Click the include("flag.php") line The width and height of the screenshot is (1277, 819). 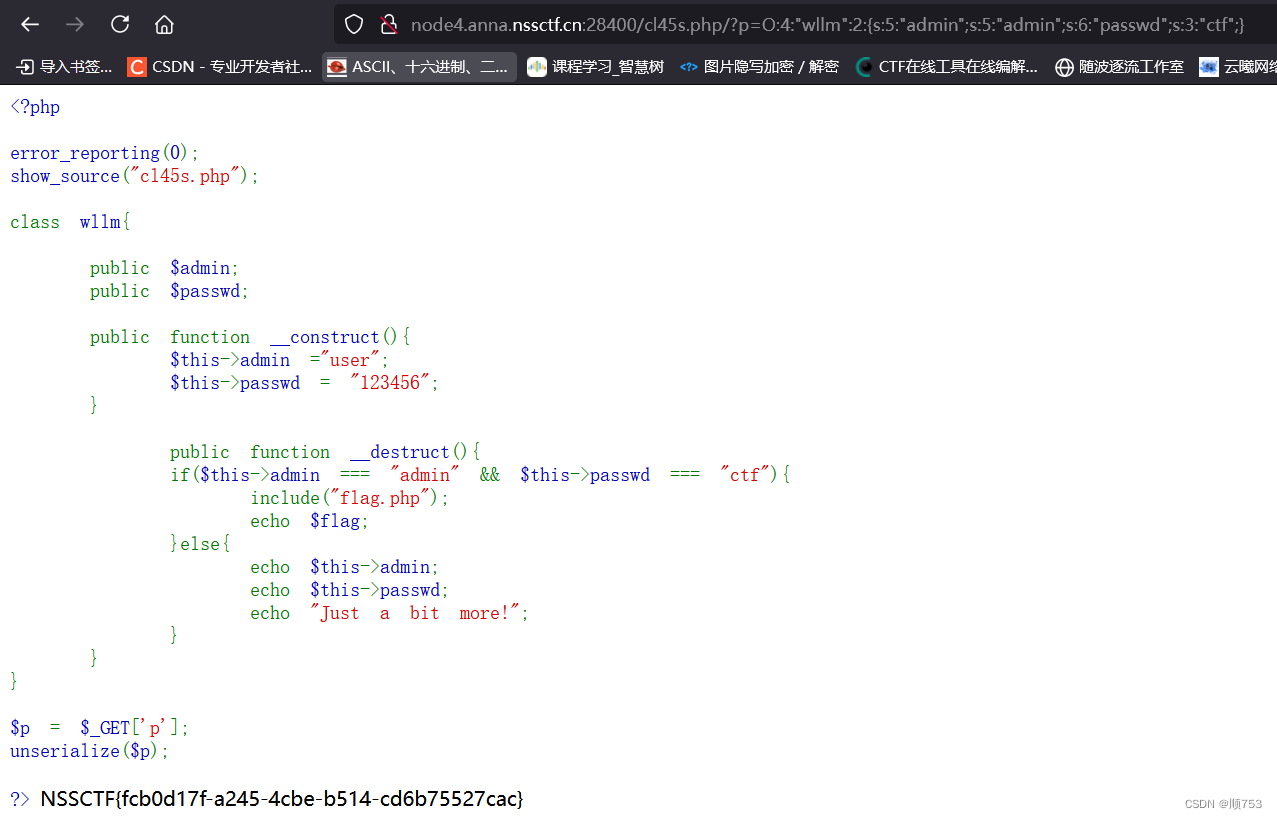pos(350,498)
